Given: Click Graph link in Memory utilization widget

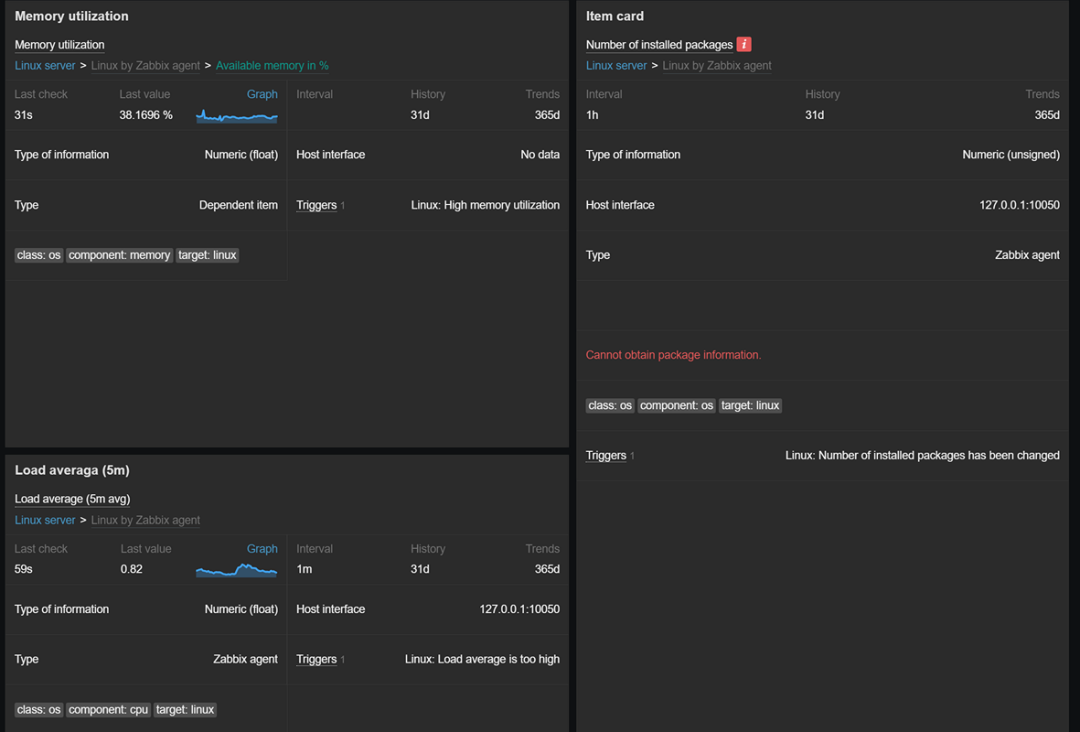Looking at the screenshot, I should (262, 94).
